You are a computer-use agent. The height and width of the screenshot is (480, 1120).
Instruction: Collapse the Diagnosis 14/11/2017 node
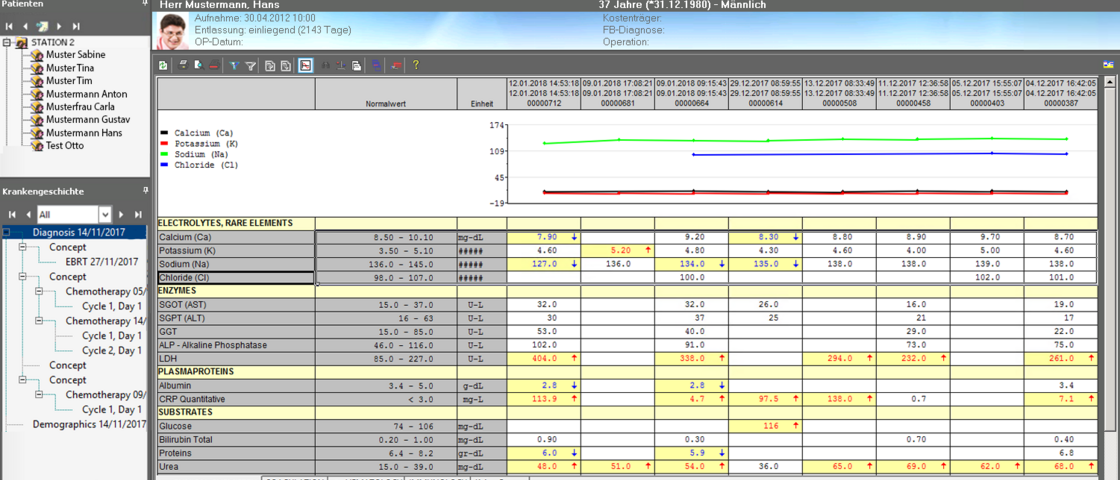[x=6, y=232]
